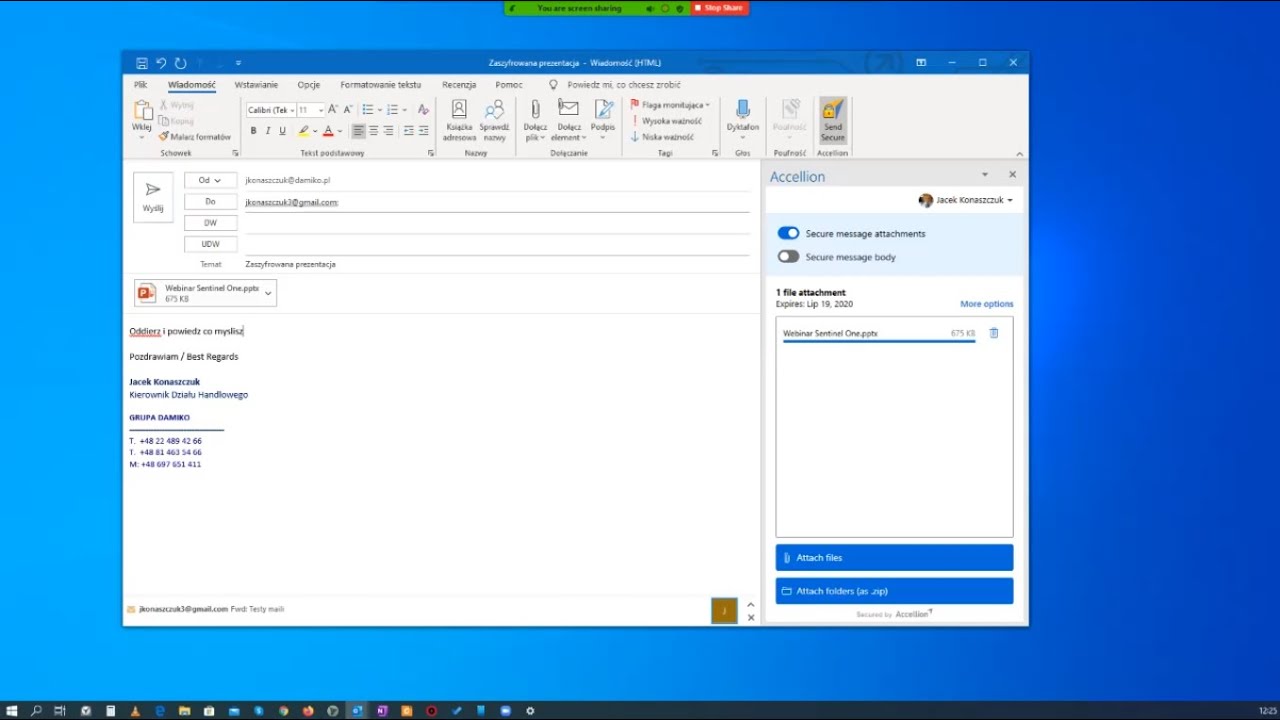The image size is (1280, 720).
Task: Open VLC from the taskbar
Action: pyautogui.click(x=135, y=711)
